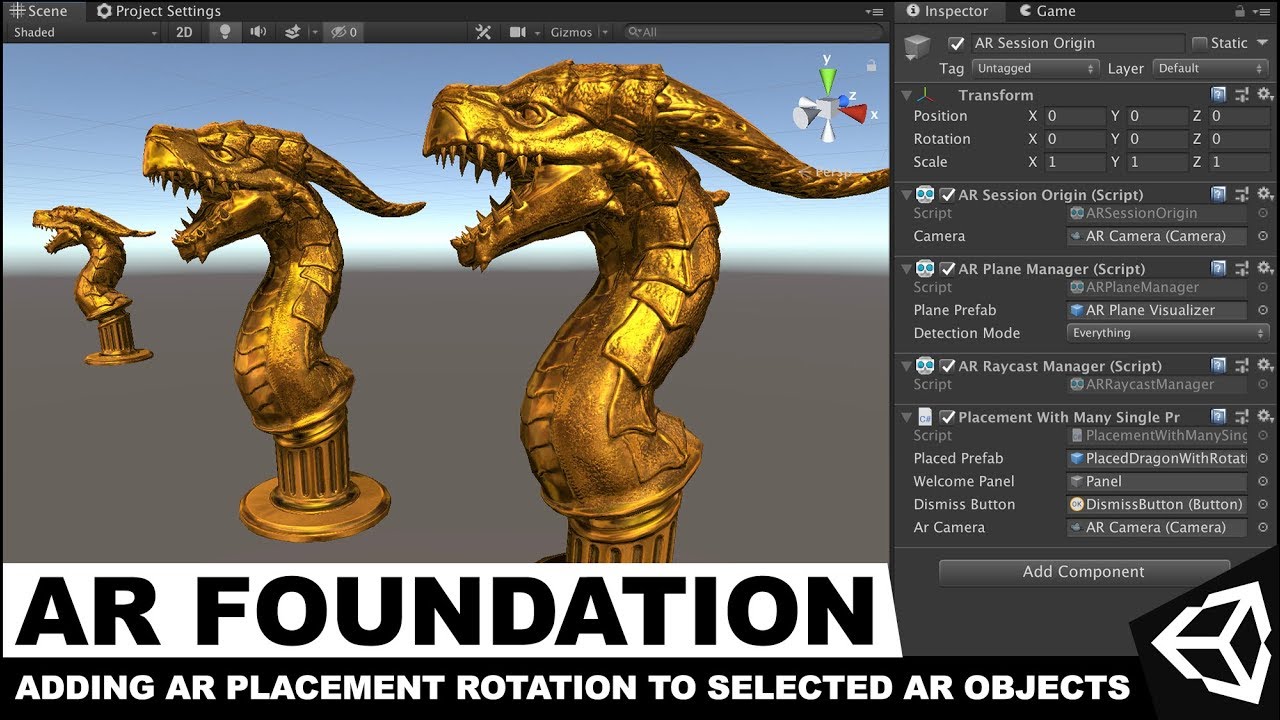
Task: Open AR Plane Manager gear menu
Action: click(1265, 268)
